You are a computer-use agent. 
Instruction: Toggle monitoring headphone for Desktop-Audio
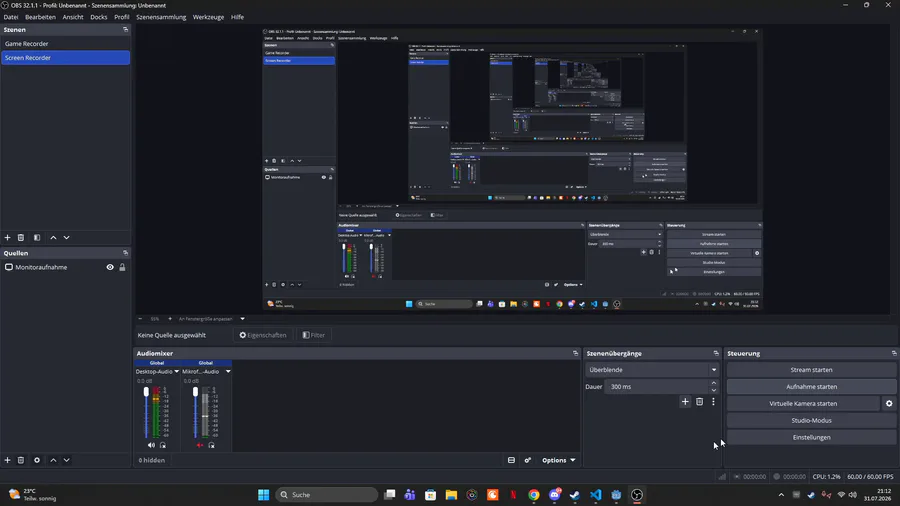tap(163, 445)
